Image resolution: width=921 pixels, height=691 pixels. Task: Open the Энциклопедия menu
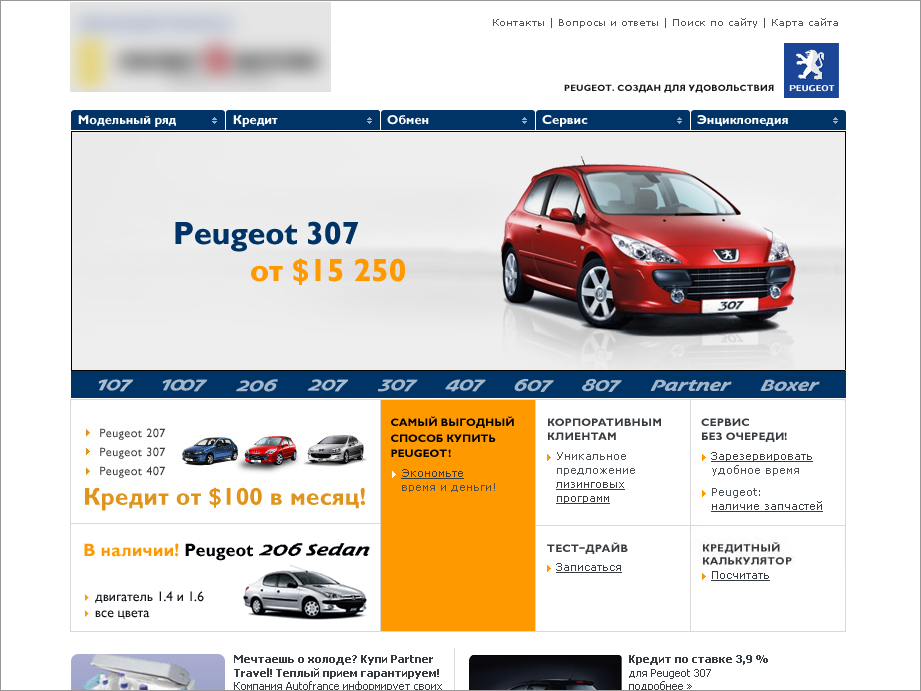tap(768, 120)
